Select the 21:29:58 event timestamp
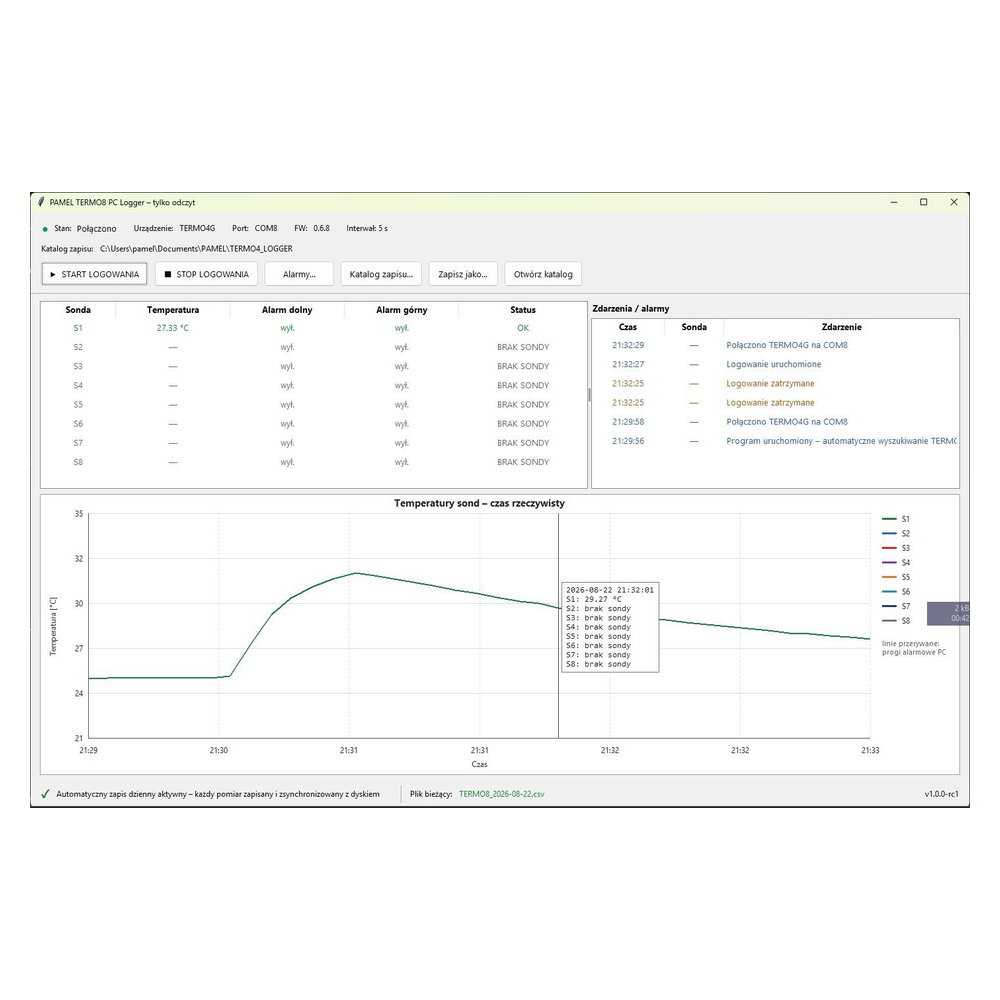The height and width of the screenshot is (1000, 1000). [x=628, y=422]
